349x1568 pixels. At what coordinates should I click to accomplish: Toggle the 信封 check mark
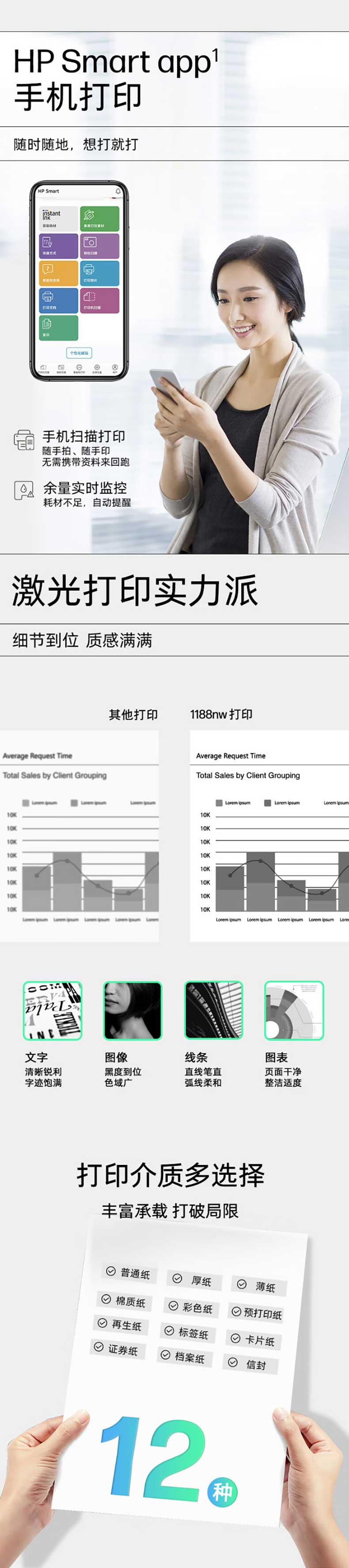(233, 1362)
